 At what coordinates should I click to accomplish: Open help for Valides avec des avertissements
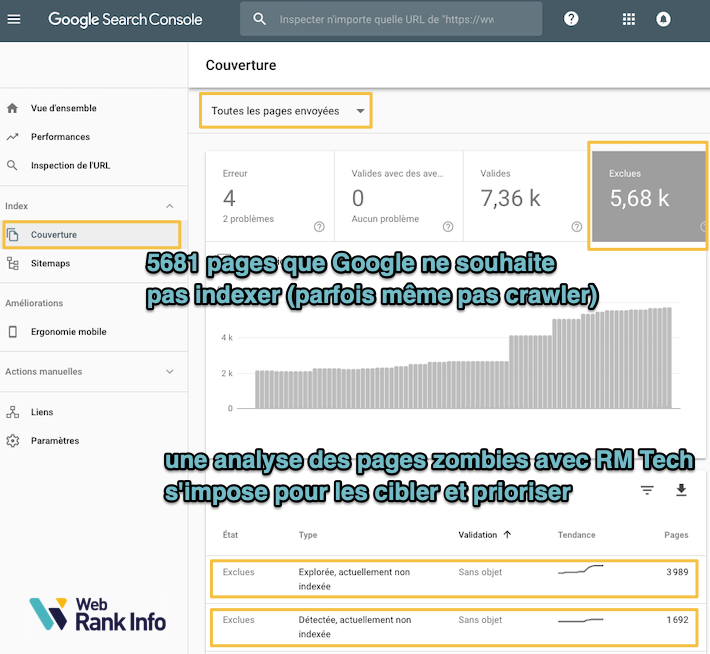(448, 226)
